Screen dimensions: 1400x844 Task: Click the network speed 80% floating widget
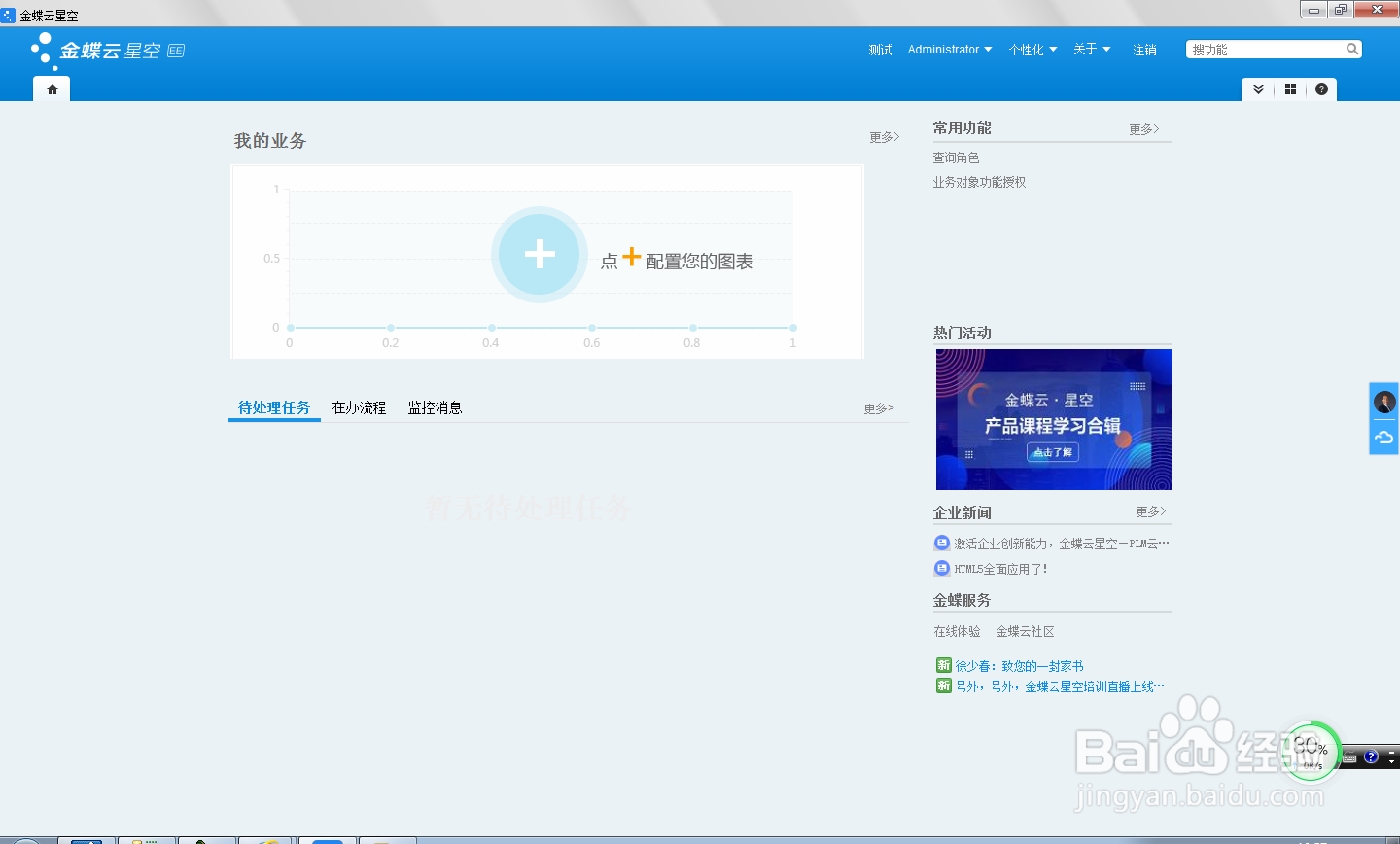[x=1311, y=751]
